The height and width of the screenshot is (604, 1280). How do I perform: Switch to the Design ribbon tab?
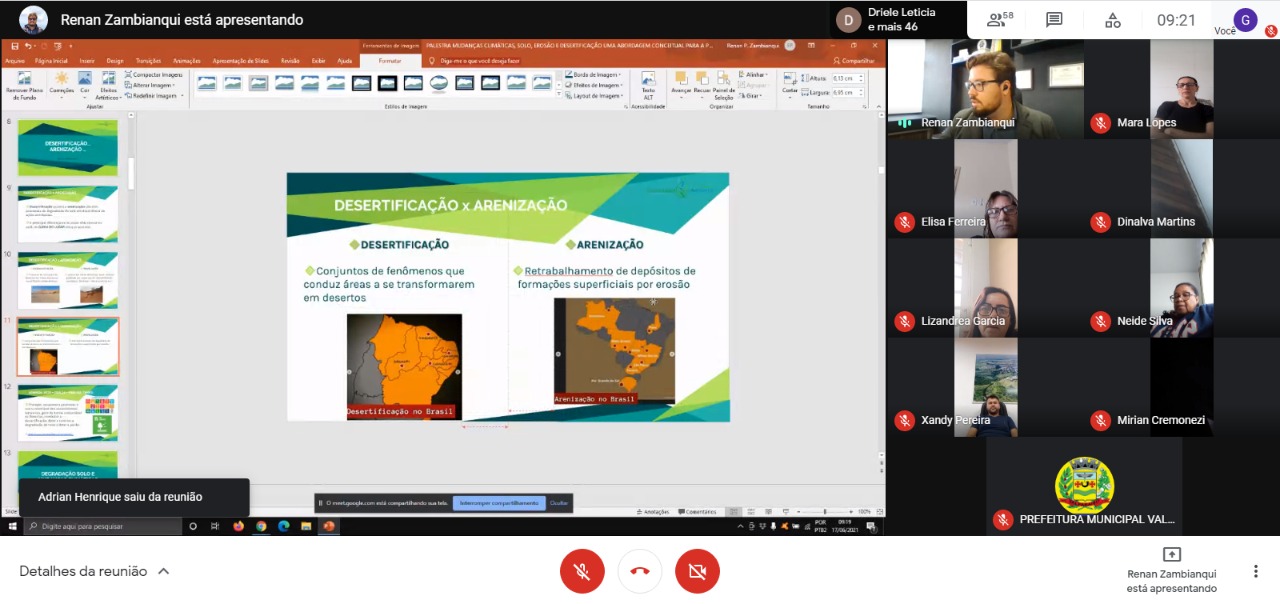coord(115,60)
